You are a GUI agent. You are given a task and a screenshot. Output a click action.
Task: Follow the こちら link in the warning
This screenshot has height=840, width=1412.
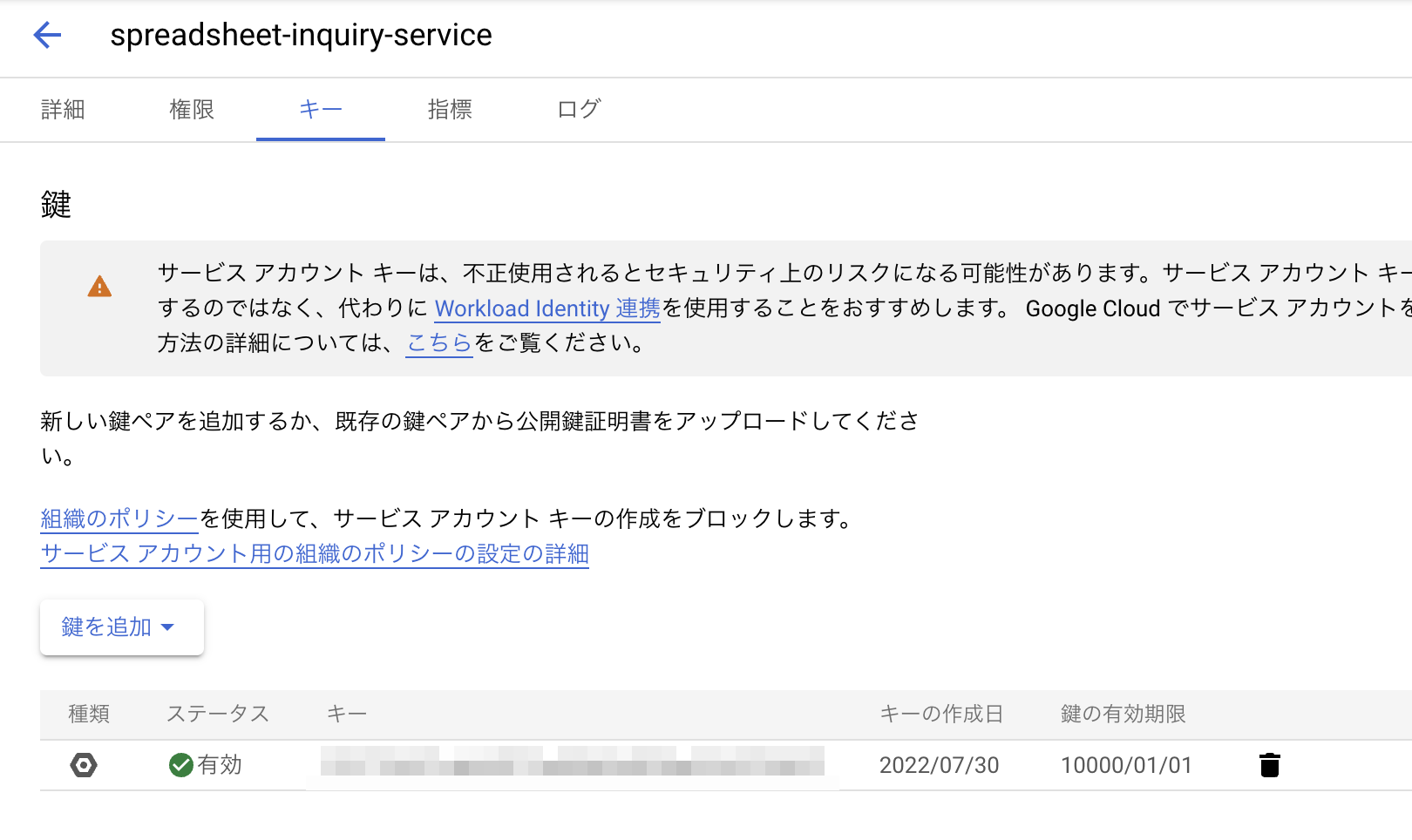(439, 343)
